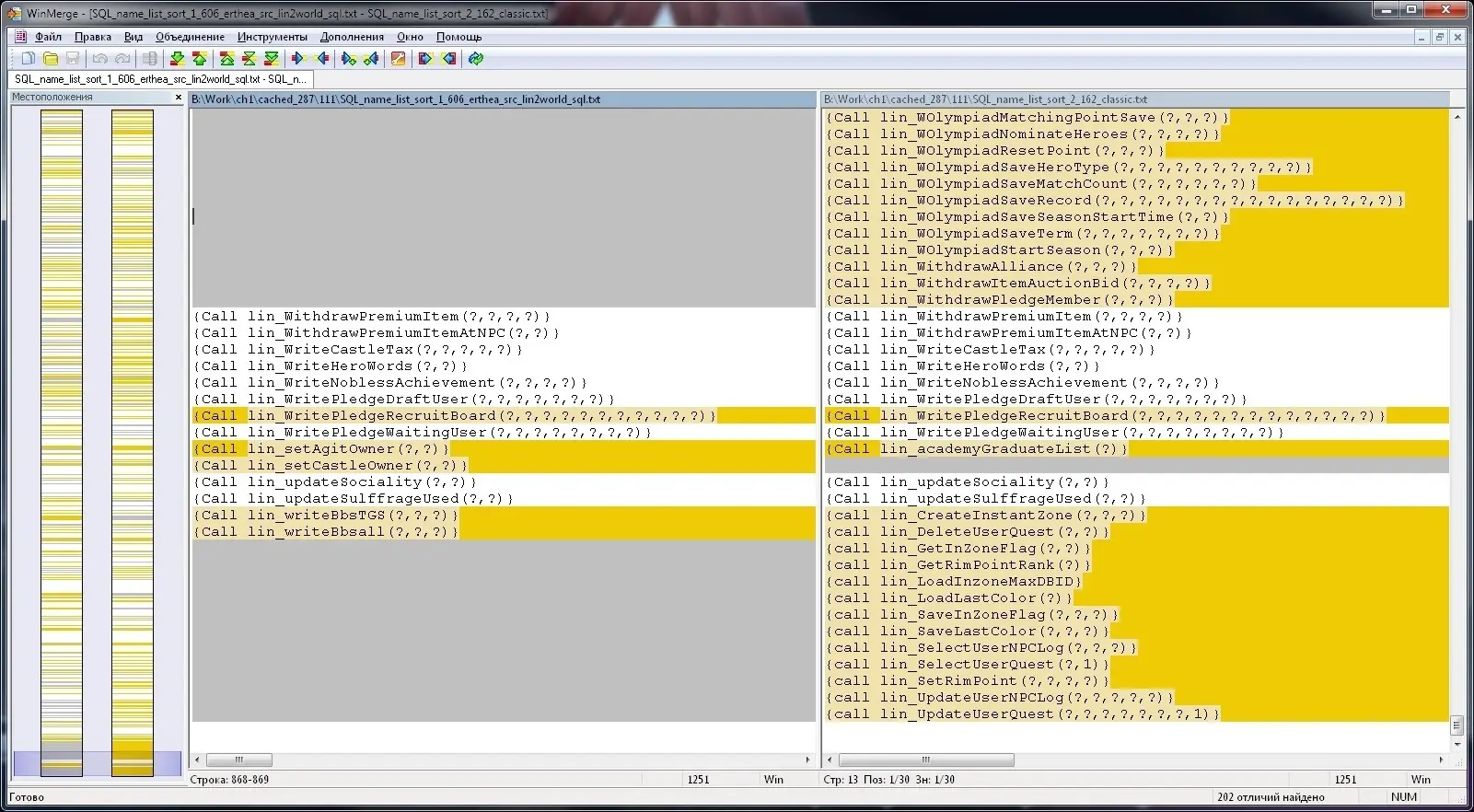Select right line lin_WithdrawAlliance
The height and width of the screenshot is (812, 1474).
pyautogui.click(x=1136, y=267)
